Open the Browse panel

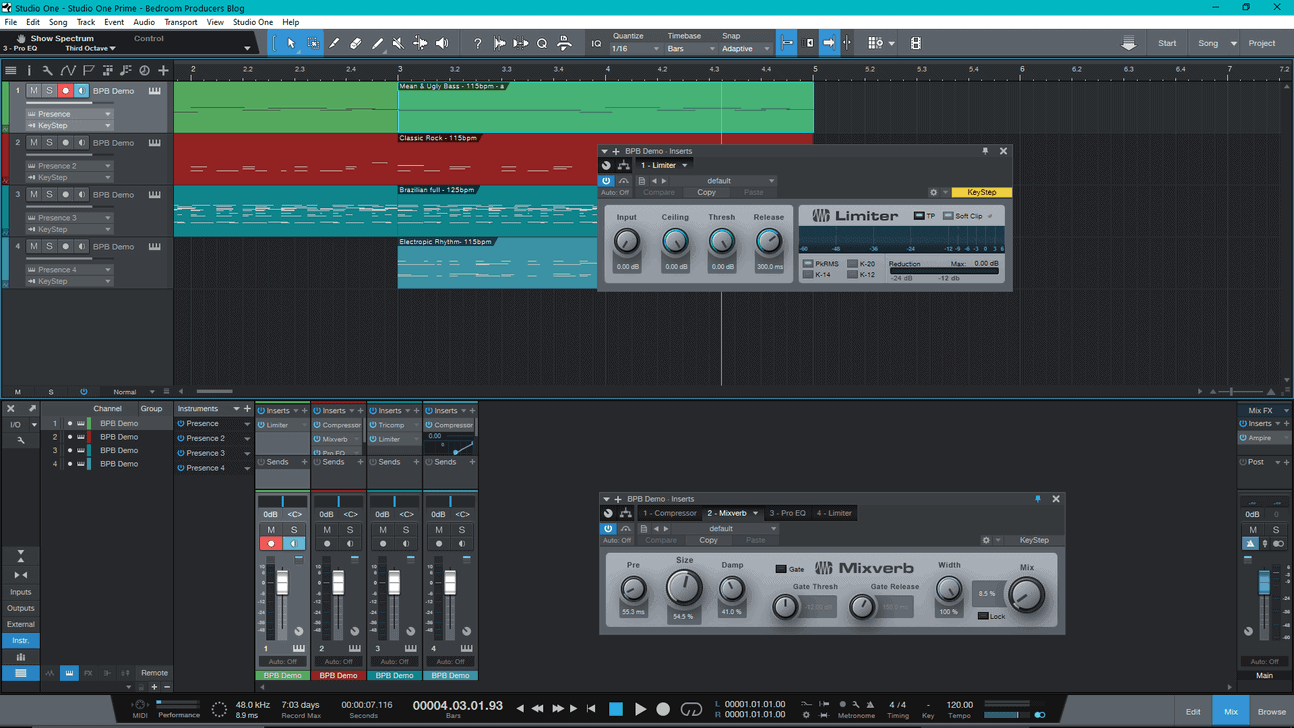click(1271, 711)
